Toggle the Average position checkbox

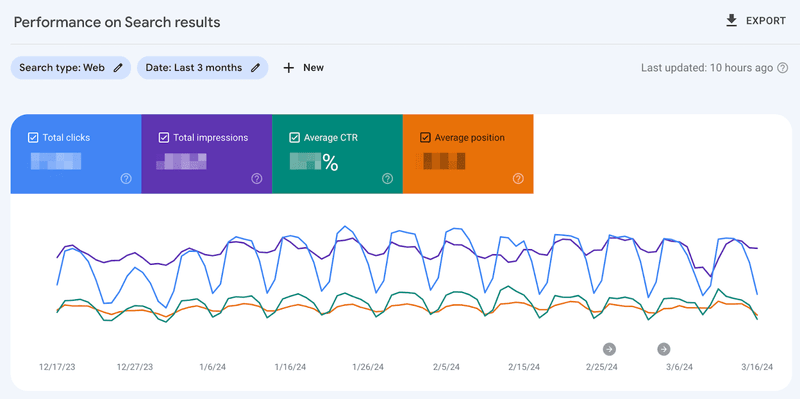[x=425, y=138]
